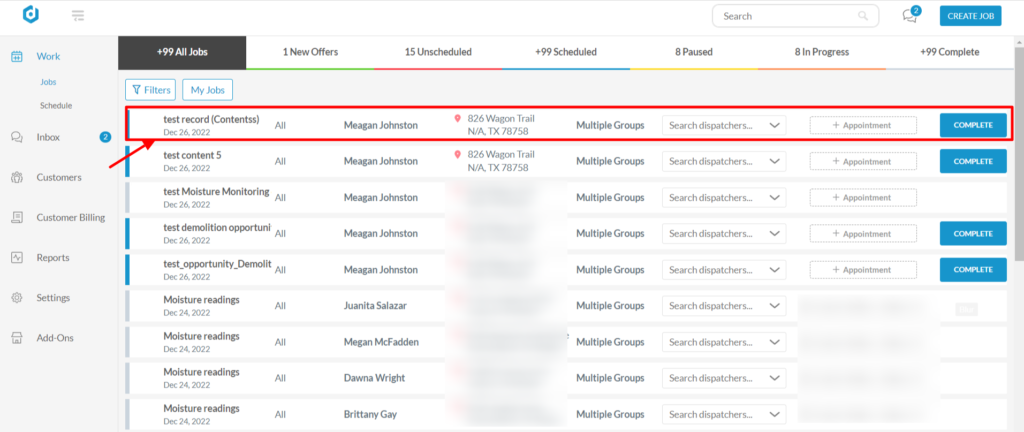Switch to the 15 Unscheduled tab

click(438, 52)
